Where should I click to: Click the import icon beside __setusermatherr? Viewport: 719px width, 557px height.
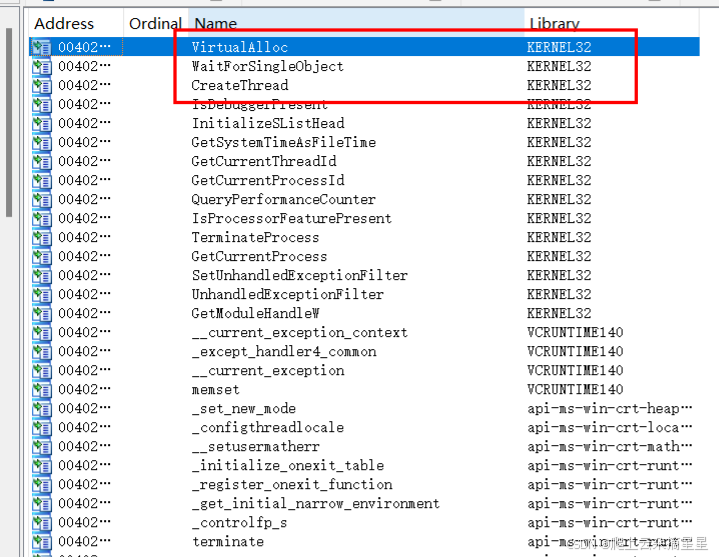[41, 447]
